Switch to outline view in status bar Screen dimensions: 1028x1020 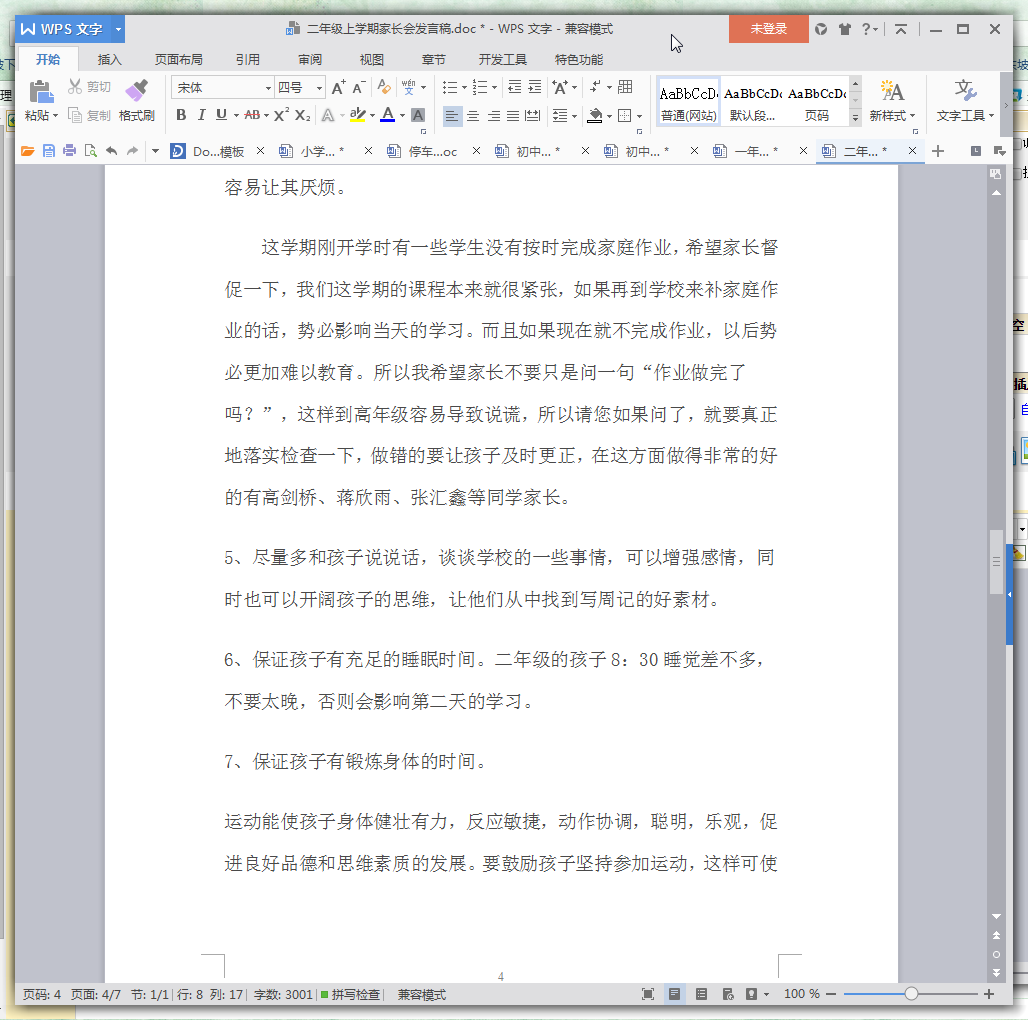pos(701,994)
